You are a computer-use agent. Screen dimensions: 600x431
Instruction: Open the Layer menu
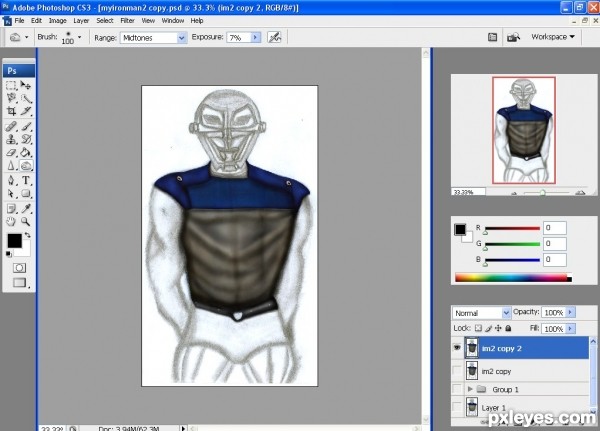[x=81, y=21]
